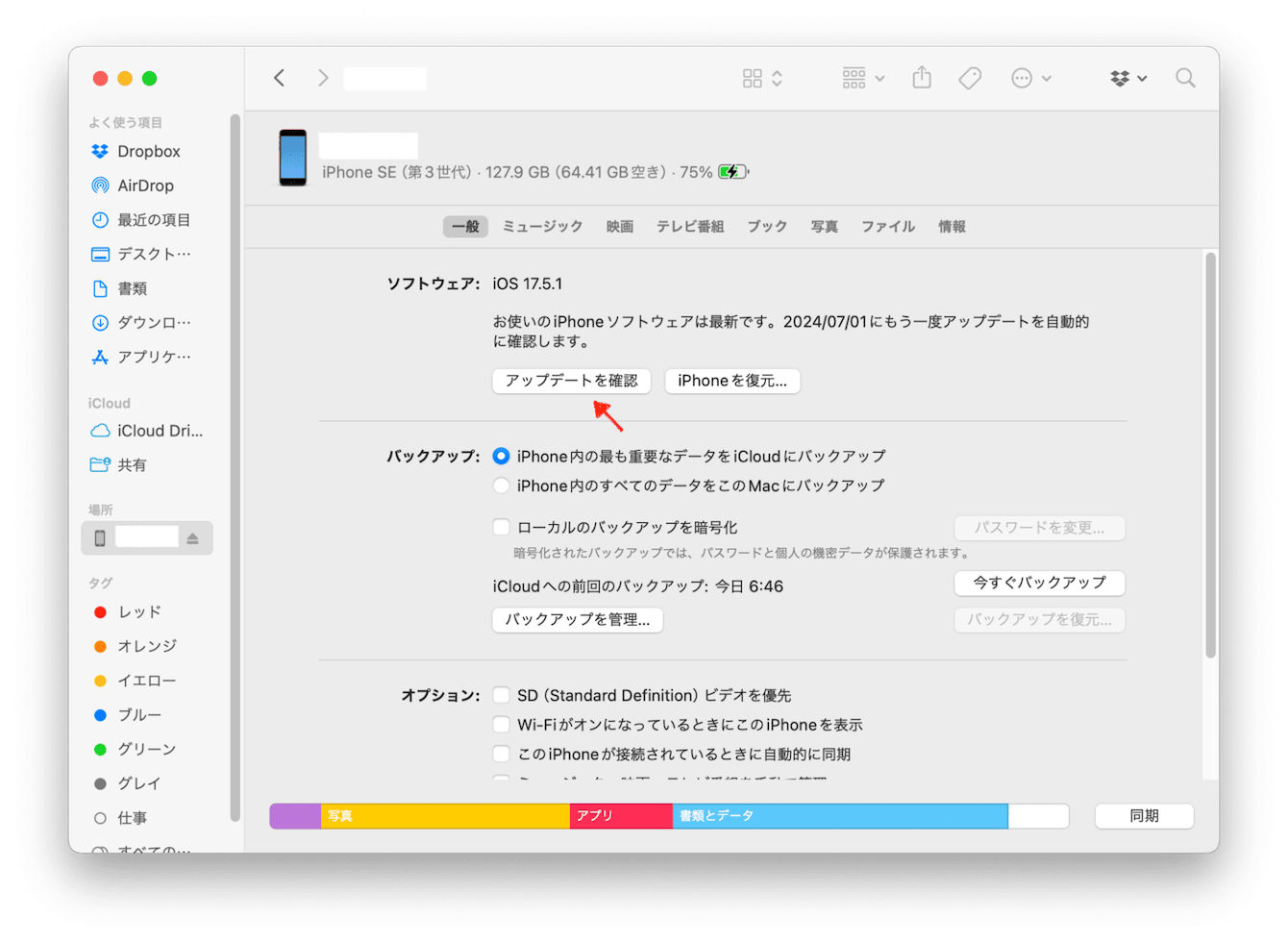Click the 書類とデータ storage bar segment

click(x=840, y=816)
